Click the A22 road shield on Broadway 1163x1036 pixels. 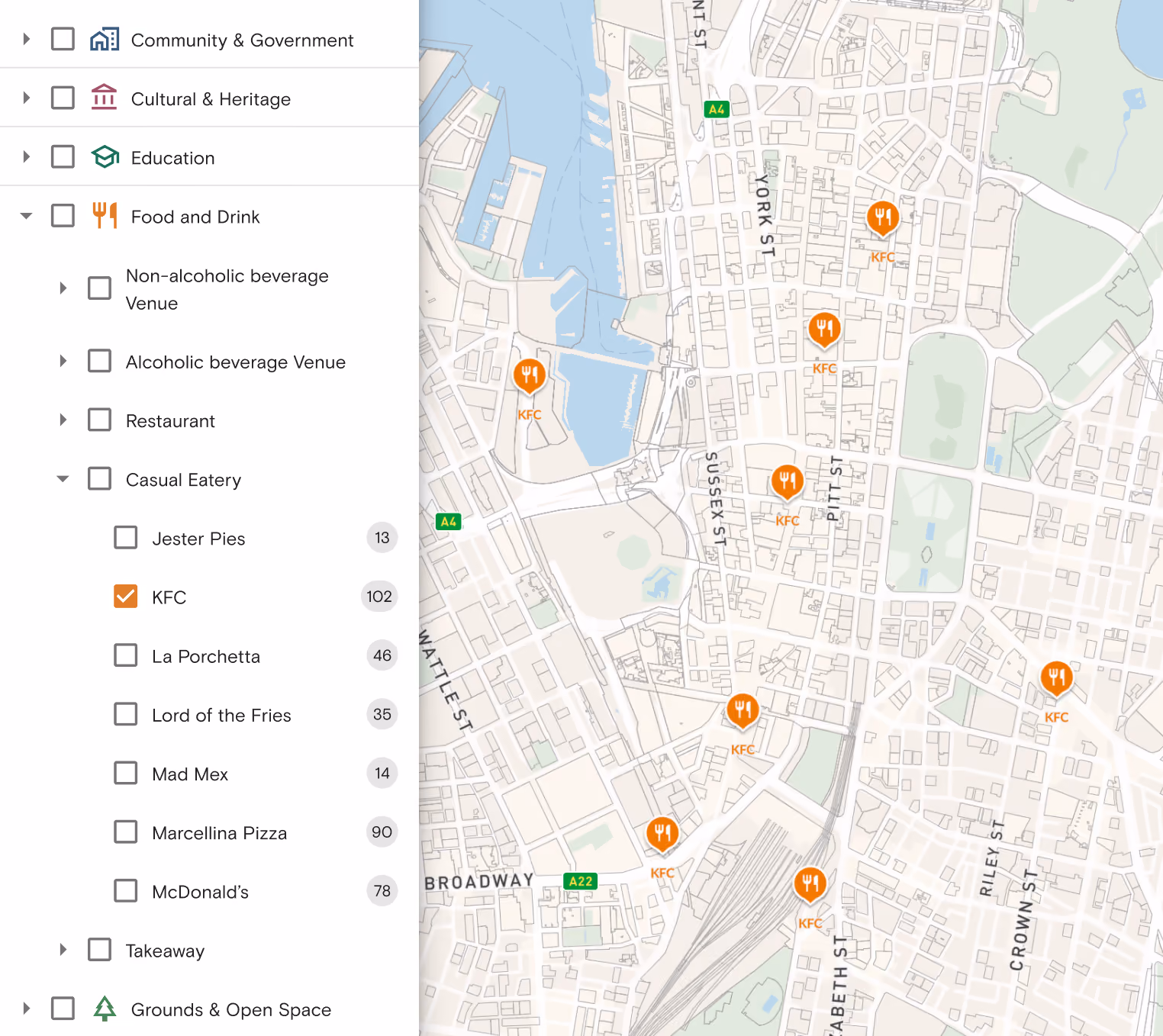(580, 881)
